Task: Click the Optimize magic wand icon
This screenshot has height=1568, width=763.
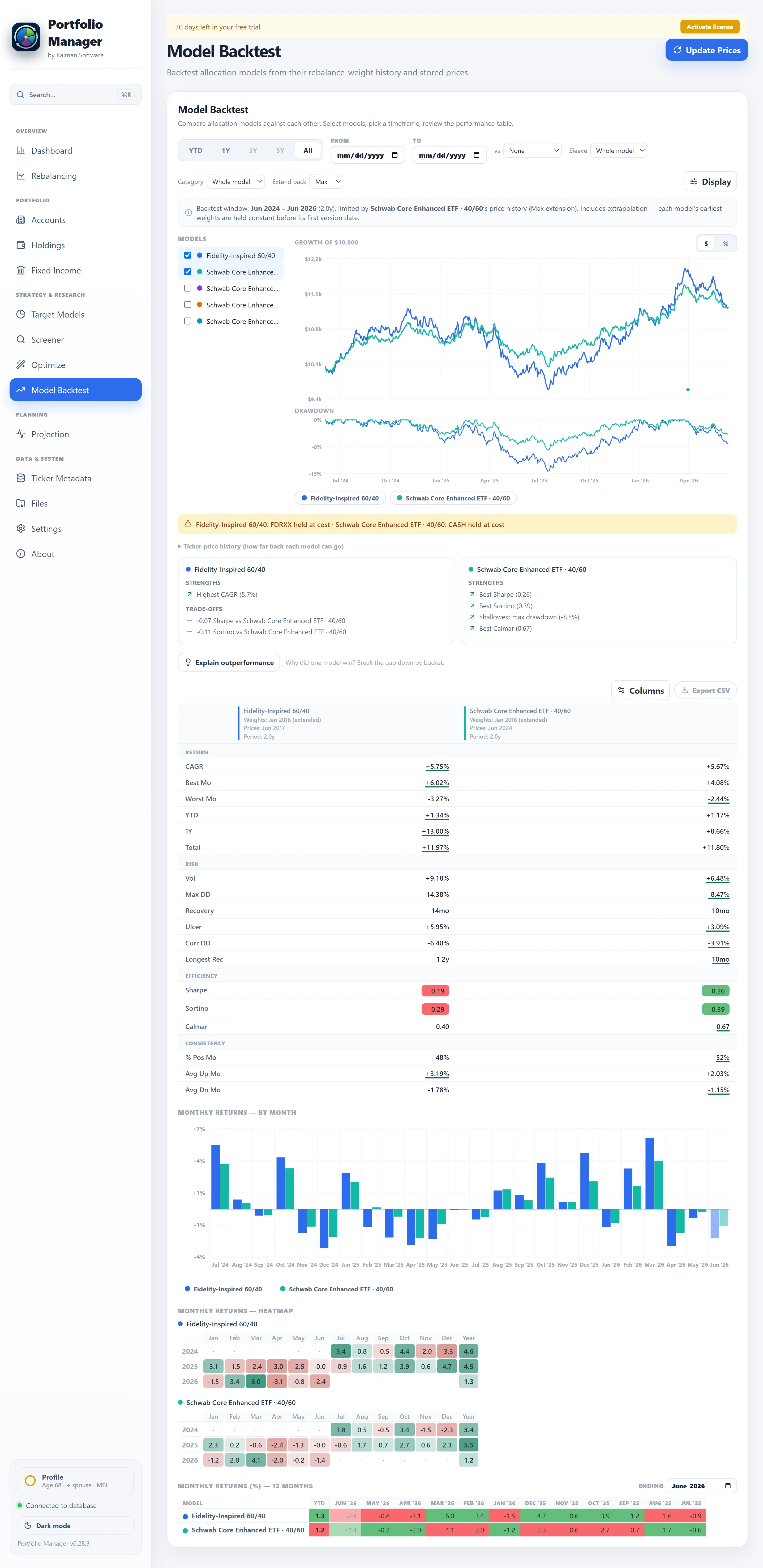Action: click(21, 365)
